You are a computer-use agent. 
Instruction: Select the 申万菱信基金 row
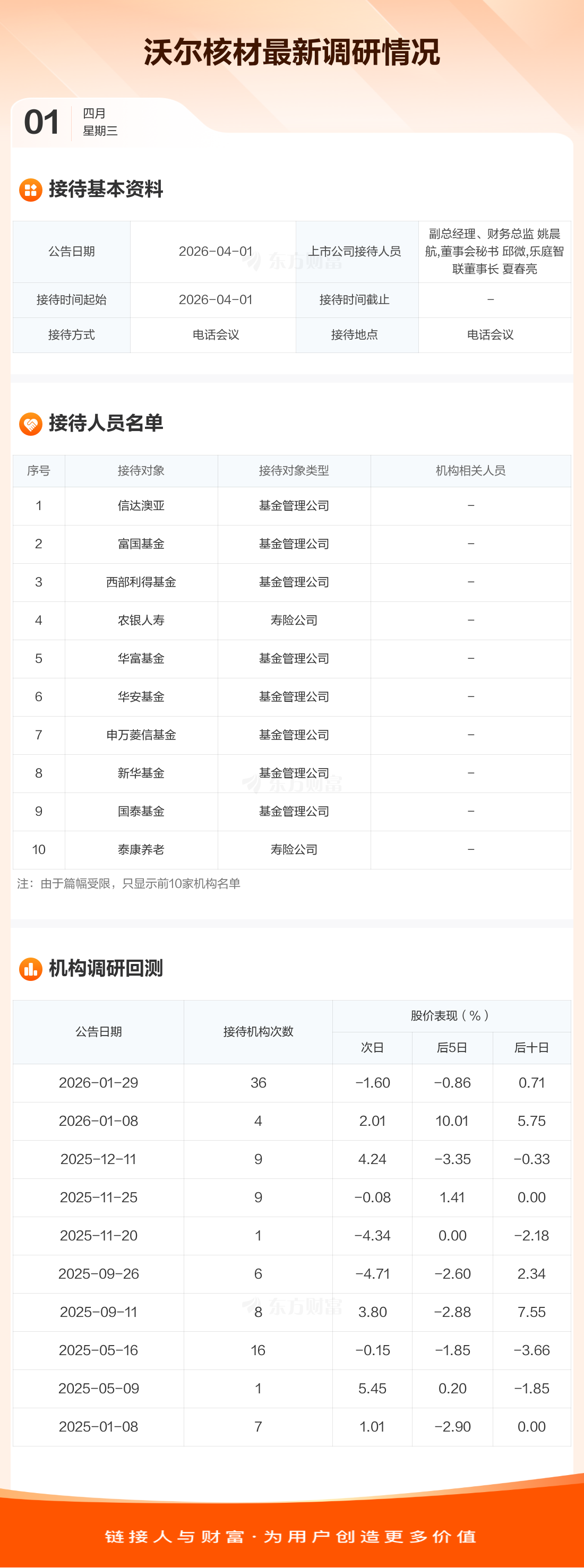141,735
